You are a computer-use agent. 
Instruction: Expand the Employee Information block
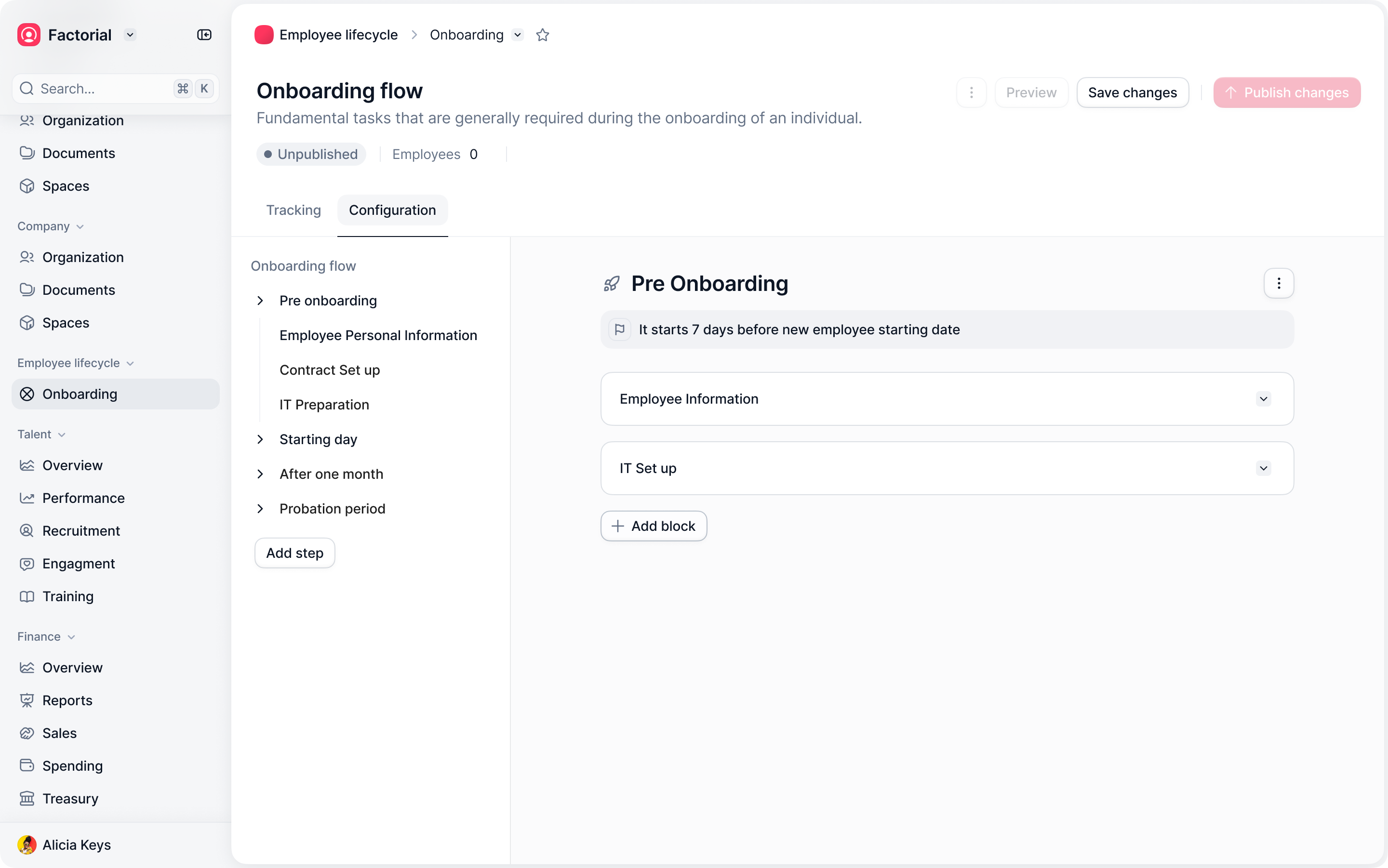coord(1263,399)
